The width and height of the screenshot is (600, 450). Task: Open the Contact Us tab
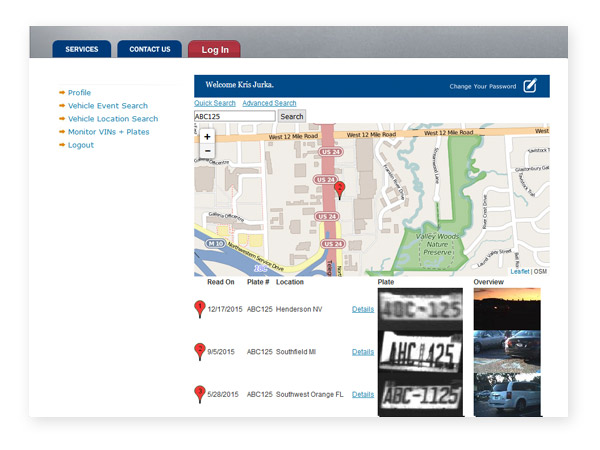[x=150, y=49]
